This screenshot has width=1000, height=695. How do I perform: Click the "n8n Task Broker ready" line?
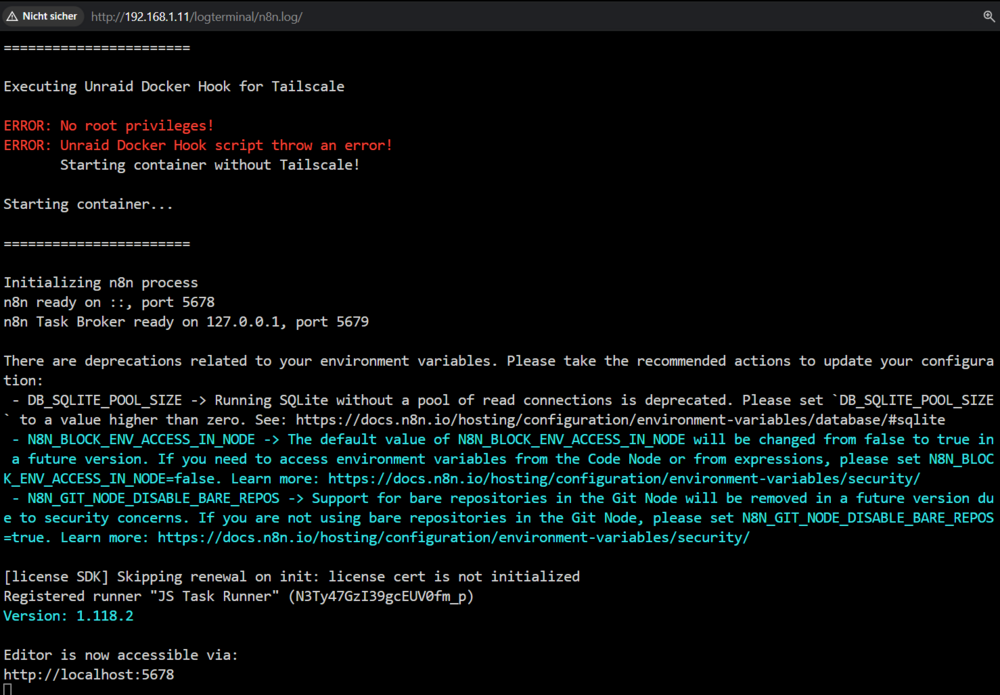(x=186, y=321)
